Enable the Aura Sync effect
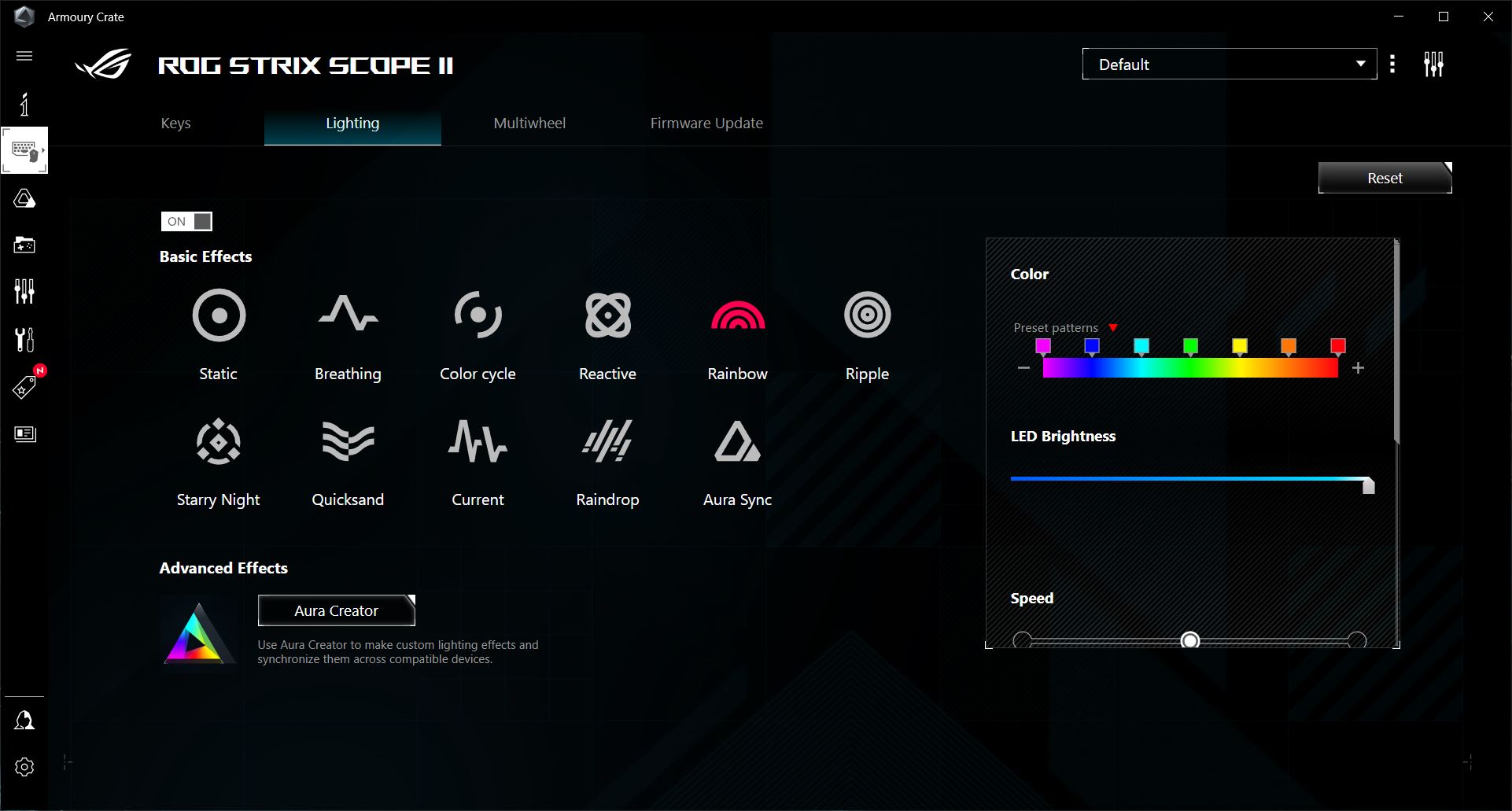The height and width of the screenshot is (811, 1512). click(x=737, y=441)
